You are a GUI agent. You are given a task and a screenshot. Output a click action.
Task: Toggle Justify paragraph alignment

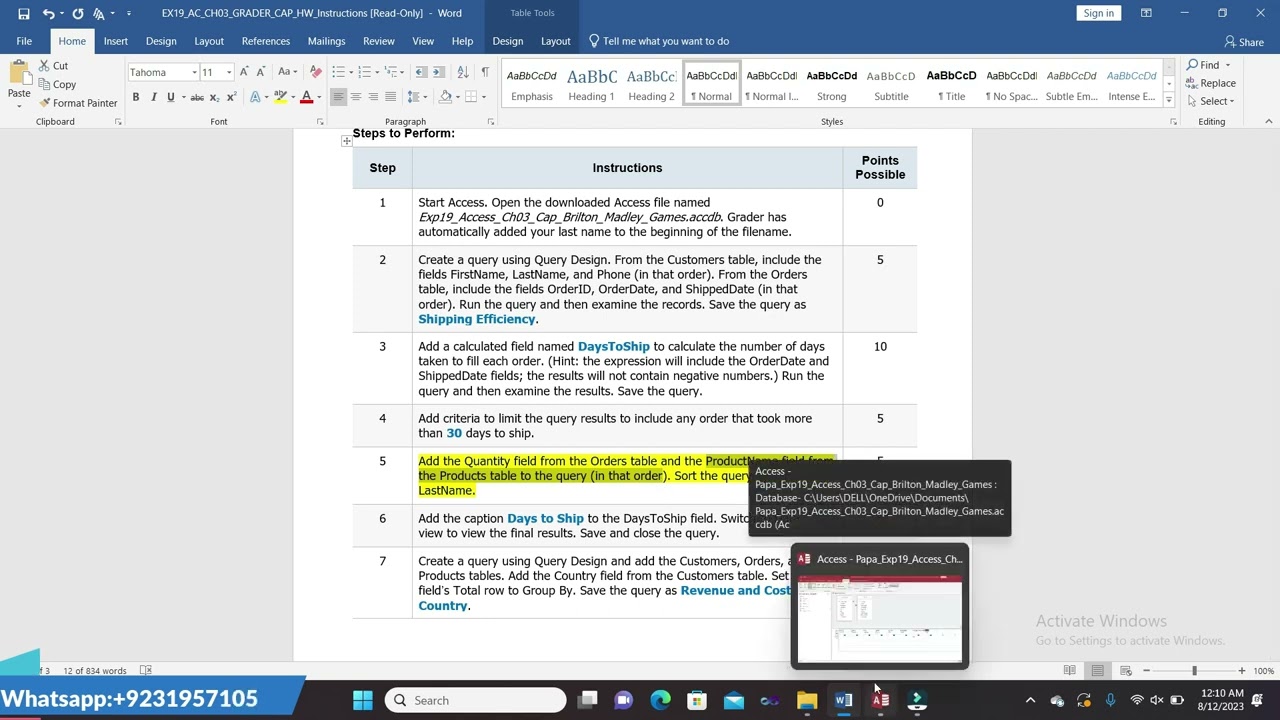click(390, 97)
